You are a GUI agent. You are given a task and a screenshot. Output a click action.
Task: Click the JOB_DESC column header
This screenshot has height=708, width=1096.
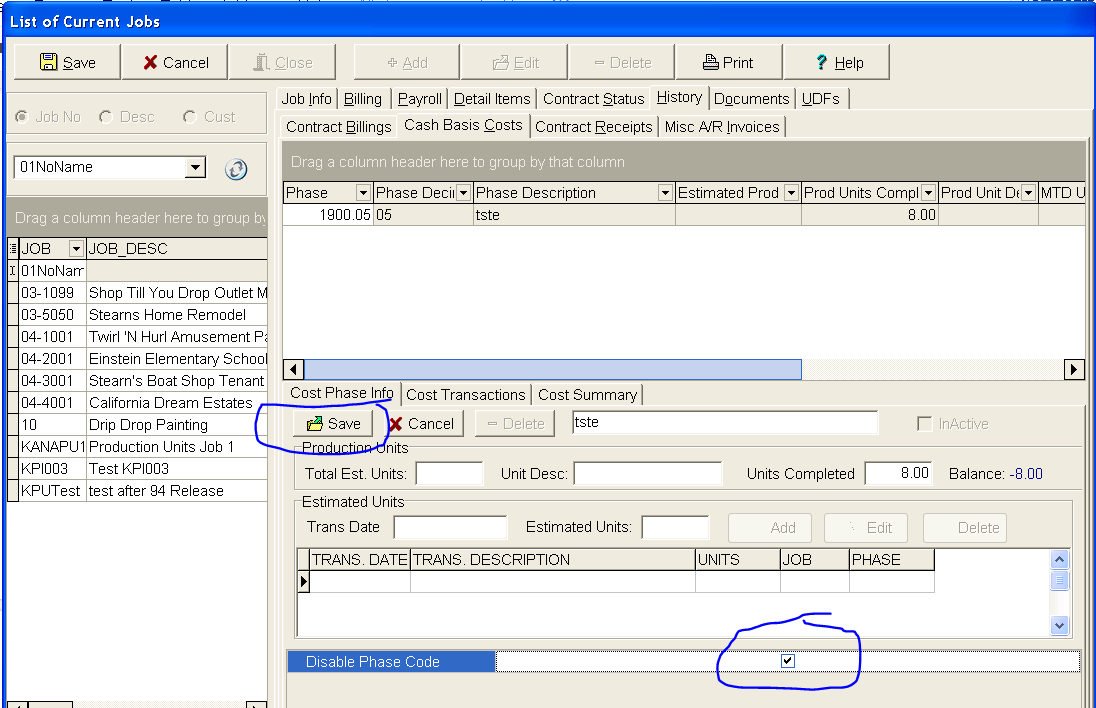[177, 248]
